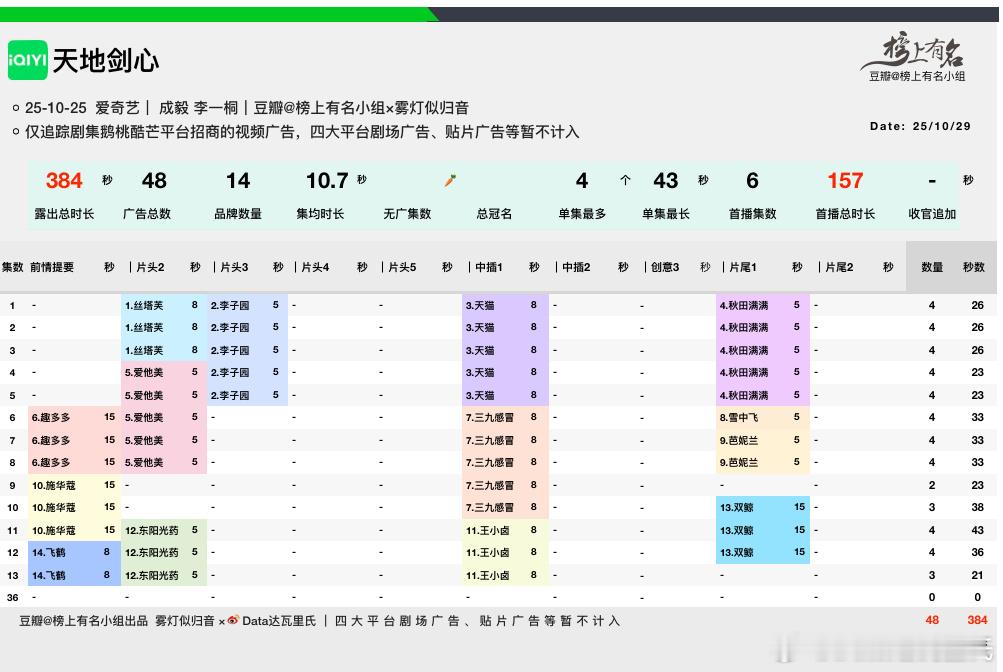
Task: Click 13.双鲸 in episode 12 row
Action: [737, 552]
